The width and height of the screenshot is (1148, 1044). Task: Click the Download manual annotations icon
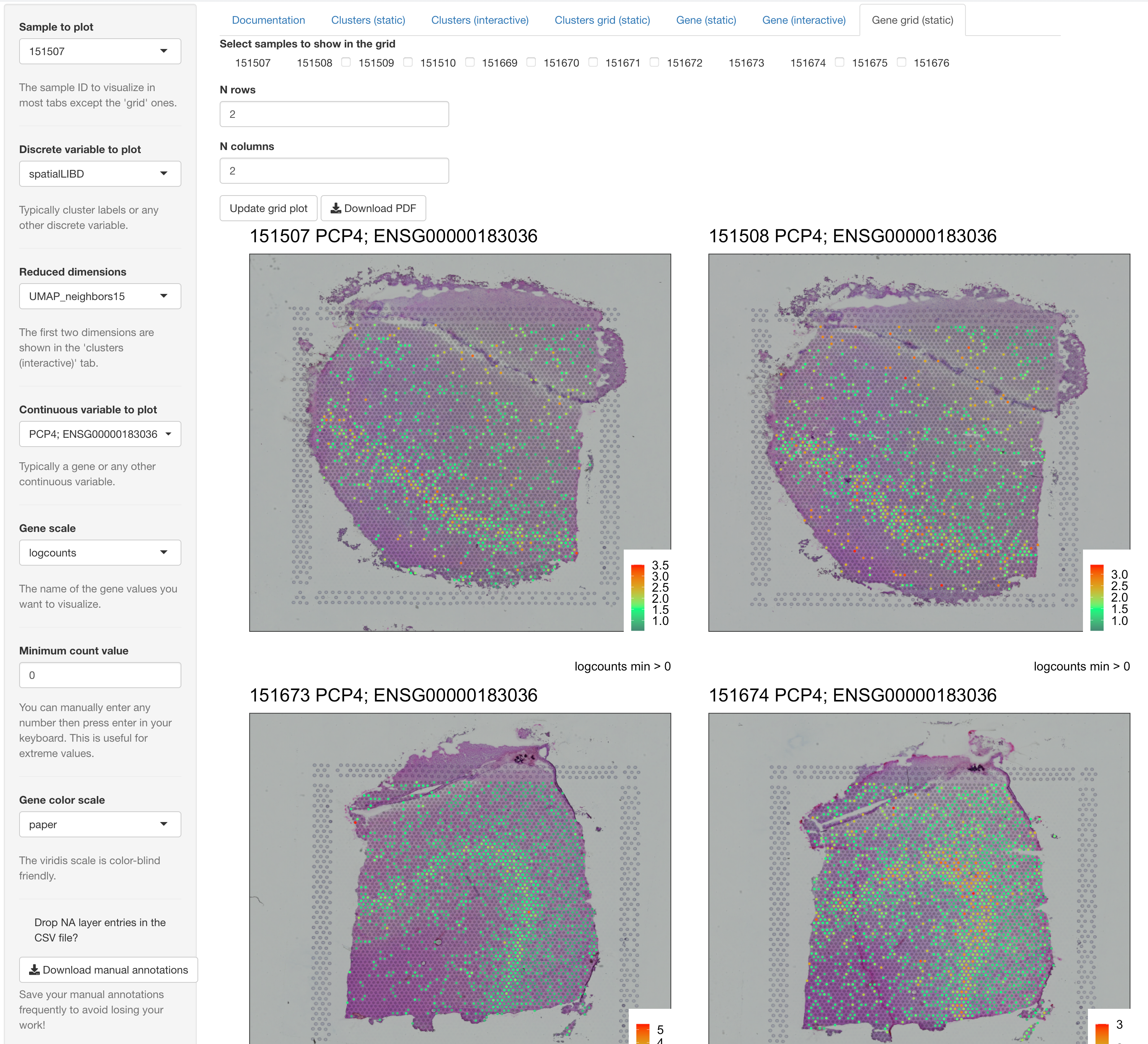click(34, 969)
